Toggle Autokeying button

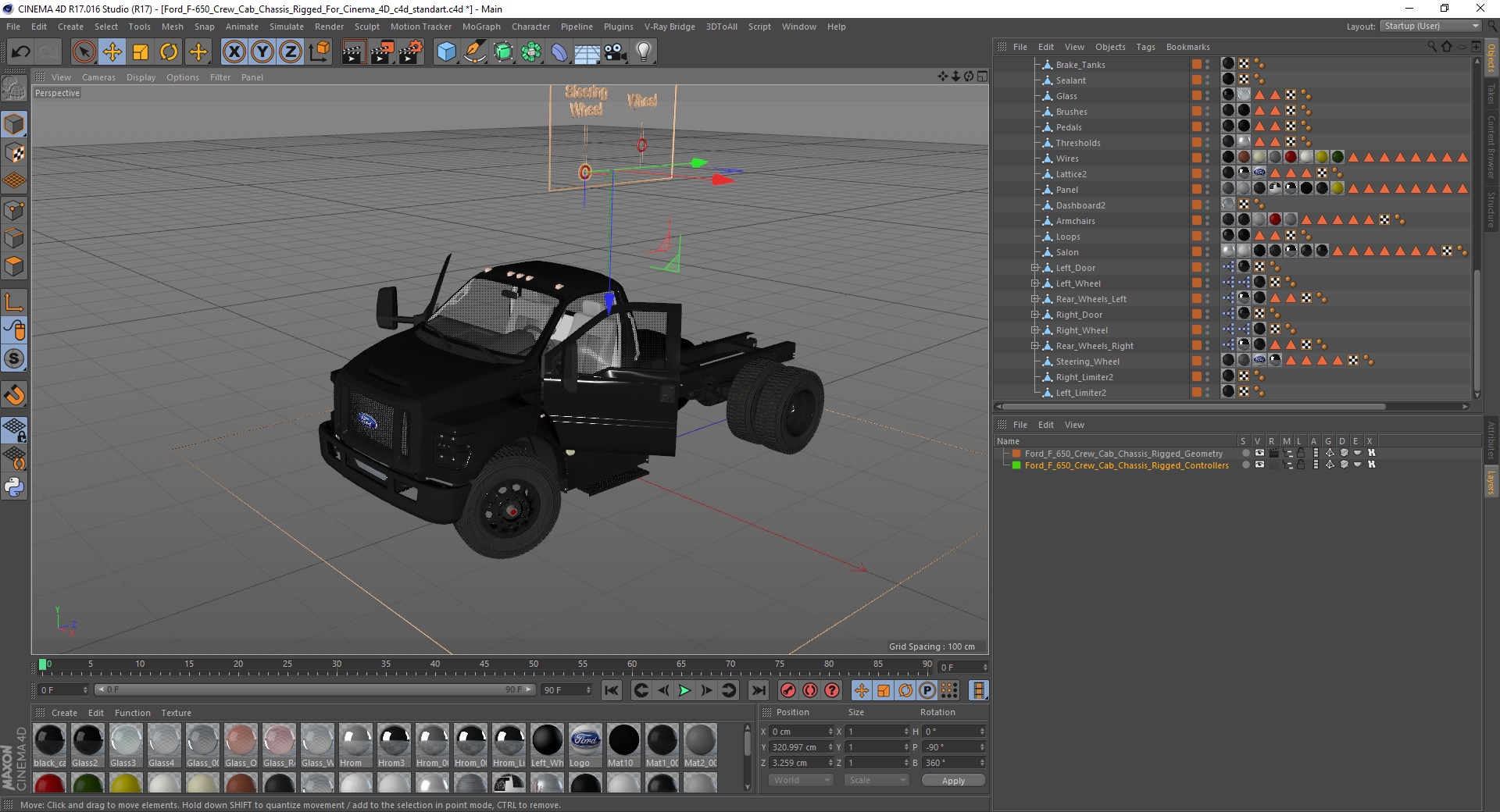(810, 690)
